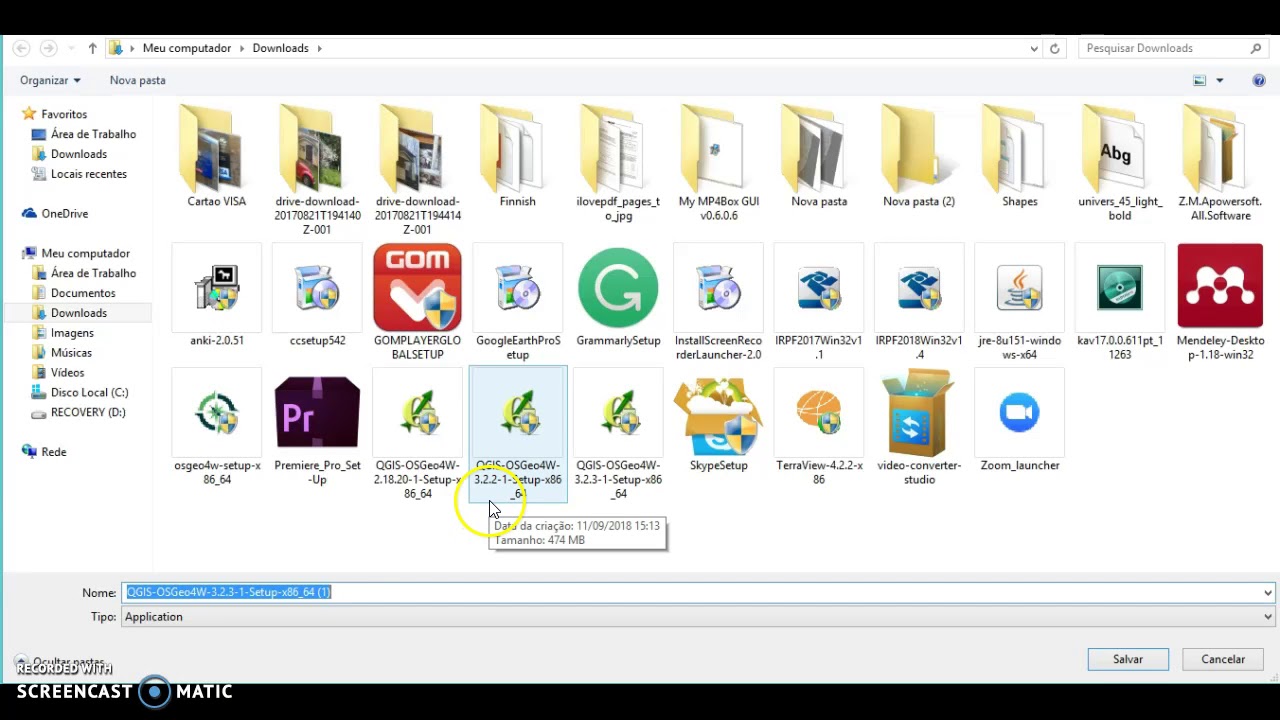Select drive-download-20170821T194140Z-001 folder
This screenshot has height=720, width=1280.
tap(317, 172)
